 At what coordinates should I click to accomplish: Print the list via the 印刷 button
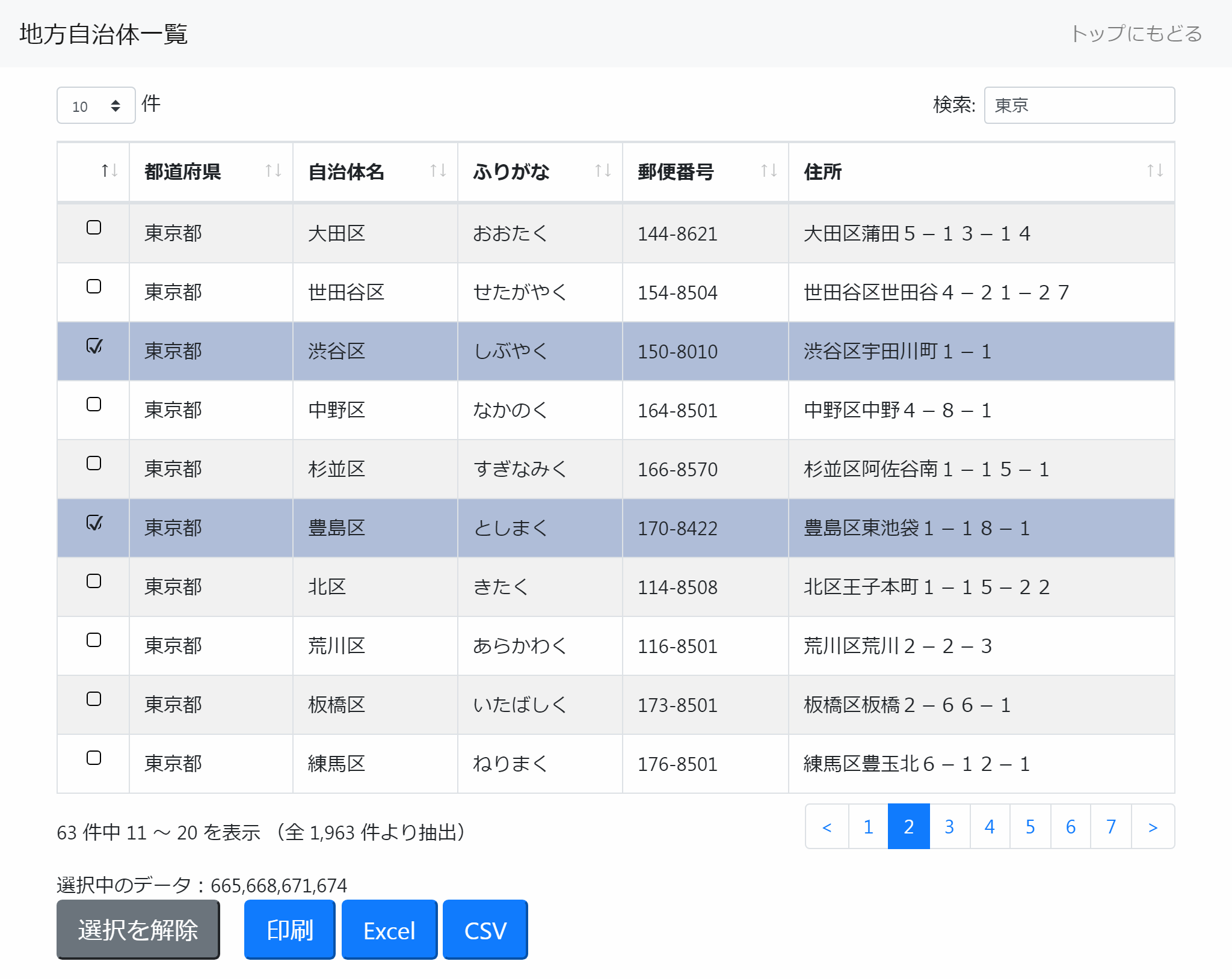[289, 930]
